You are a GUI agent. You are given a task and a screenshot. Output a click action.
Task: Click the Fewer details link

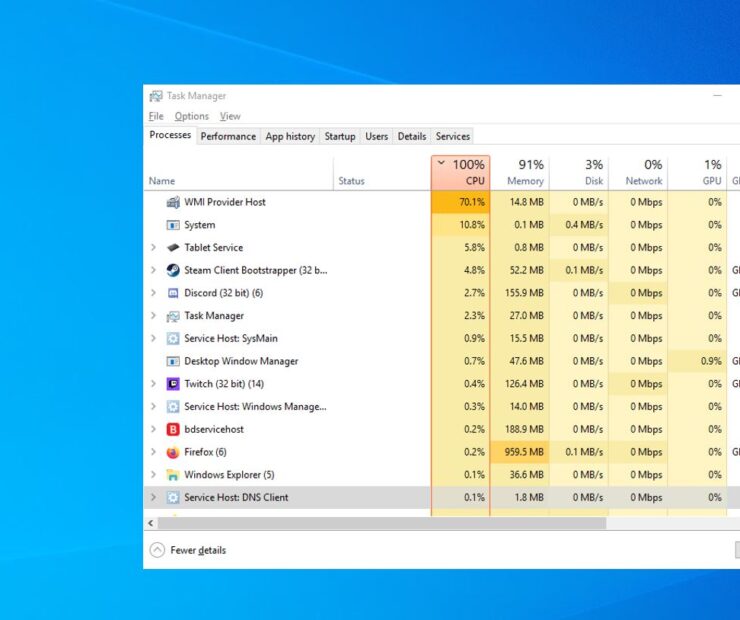pos(198,550)
